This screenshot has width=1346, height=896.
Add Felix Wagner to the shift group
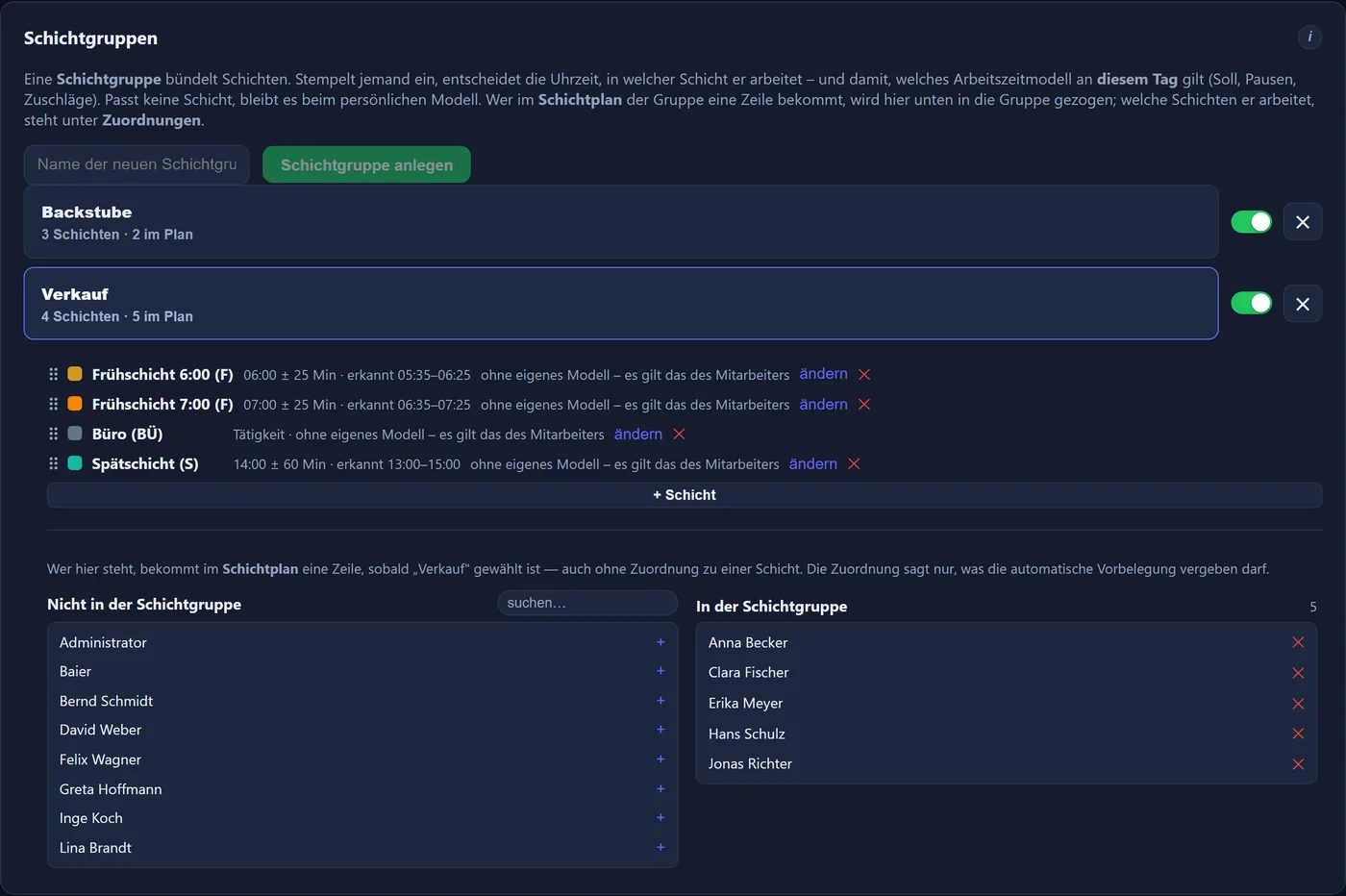pyautogui.click(x=661, y=759)
